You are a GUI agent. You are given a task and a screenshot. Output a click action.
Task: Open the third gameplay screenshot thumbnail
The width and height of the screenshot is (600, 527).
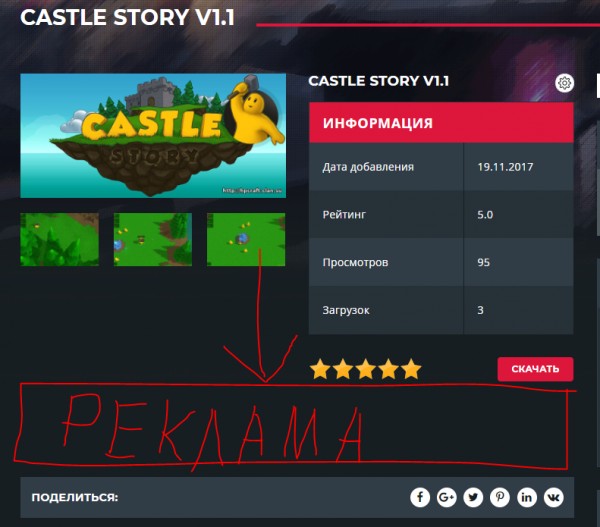(x=246, y=240)
